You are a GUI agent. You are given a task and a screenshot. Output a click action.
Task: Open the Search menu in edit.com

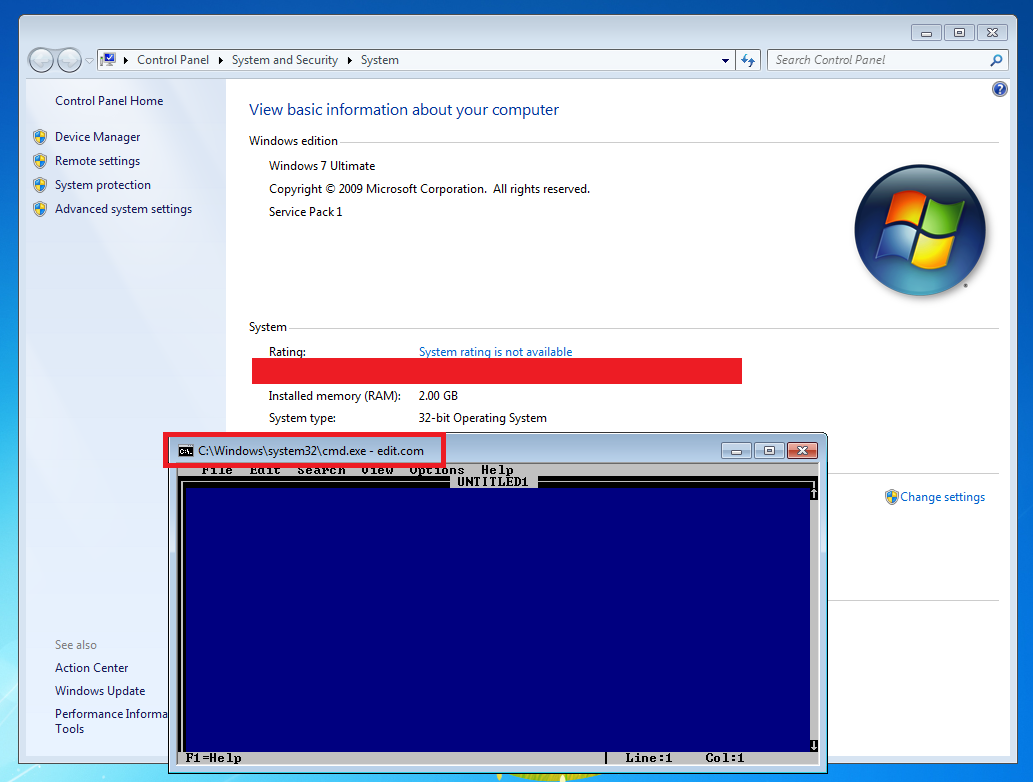(321, 470)
